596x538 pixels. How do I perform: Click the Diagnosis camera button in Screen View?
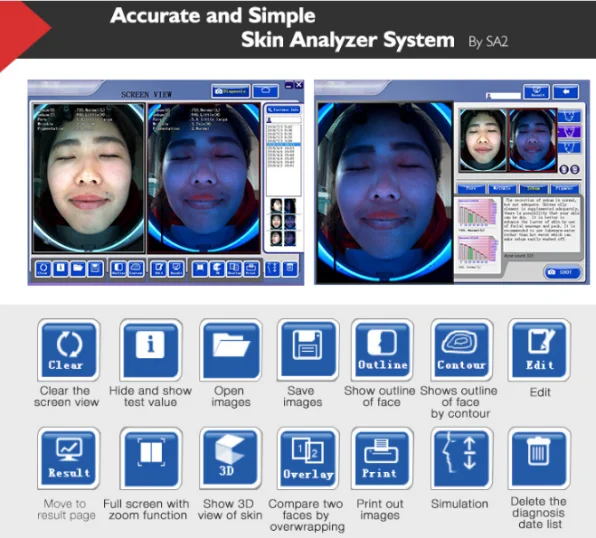coord(231,91)
